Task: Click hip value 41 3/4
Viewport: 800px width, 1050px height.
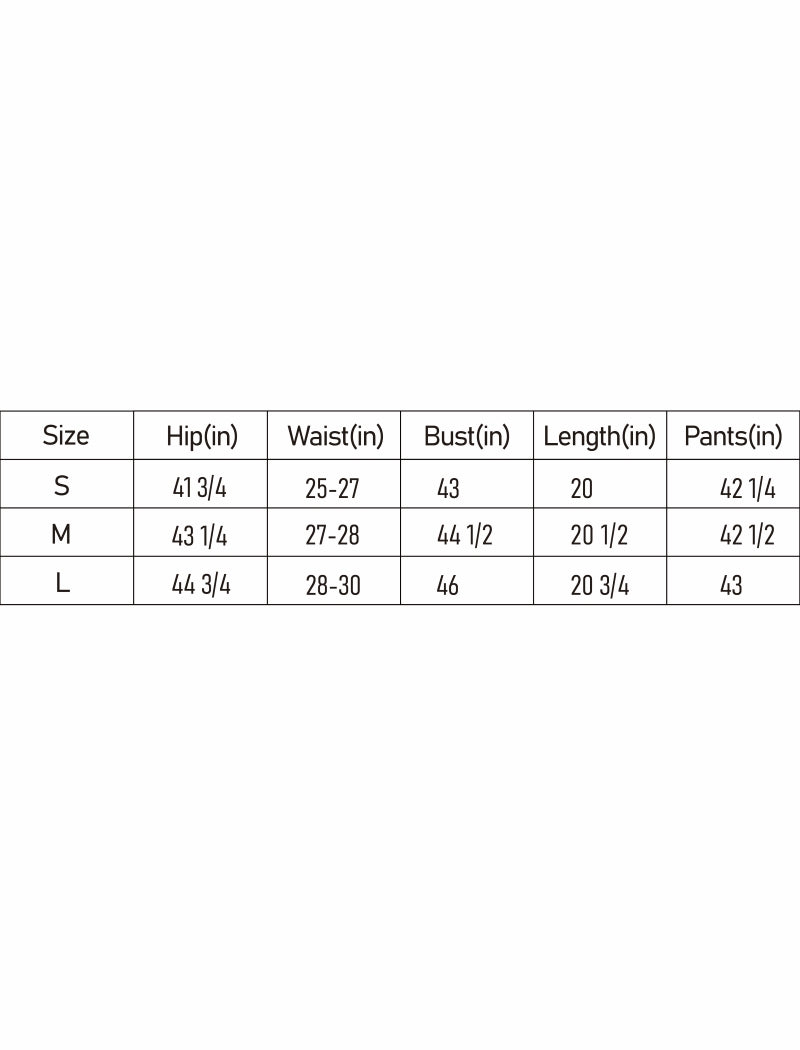Action: (200, 489)
